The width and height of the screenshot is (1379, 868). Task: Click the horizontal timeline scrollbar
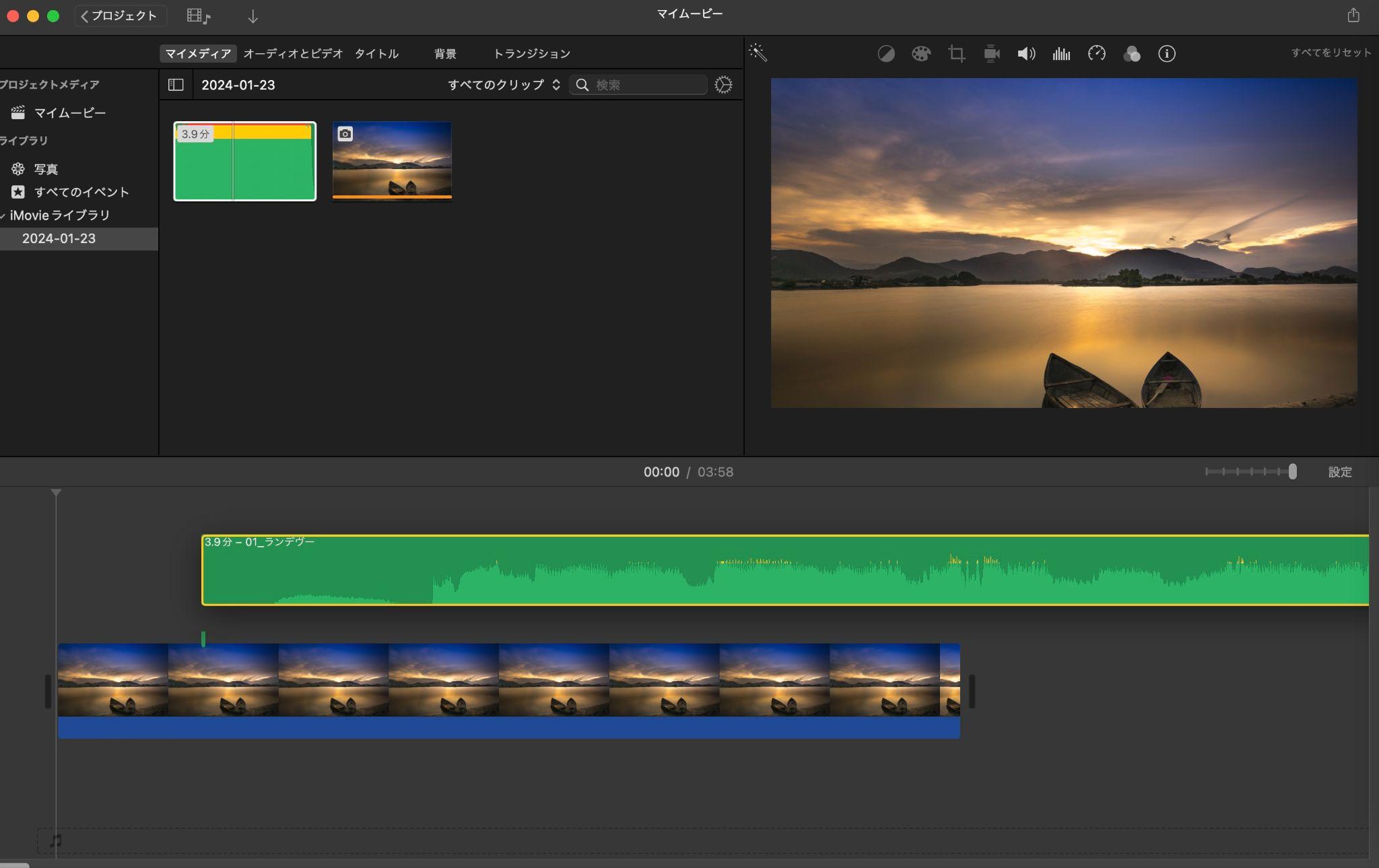pyautogui.click(x=14, y=865)
